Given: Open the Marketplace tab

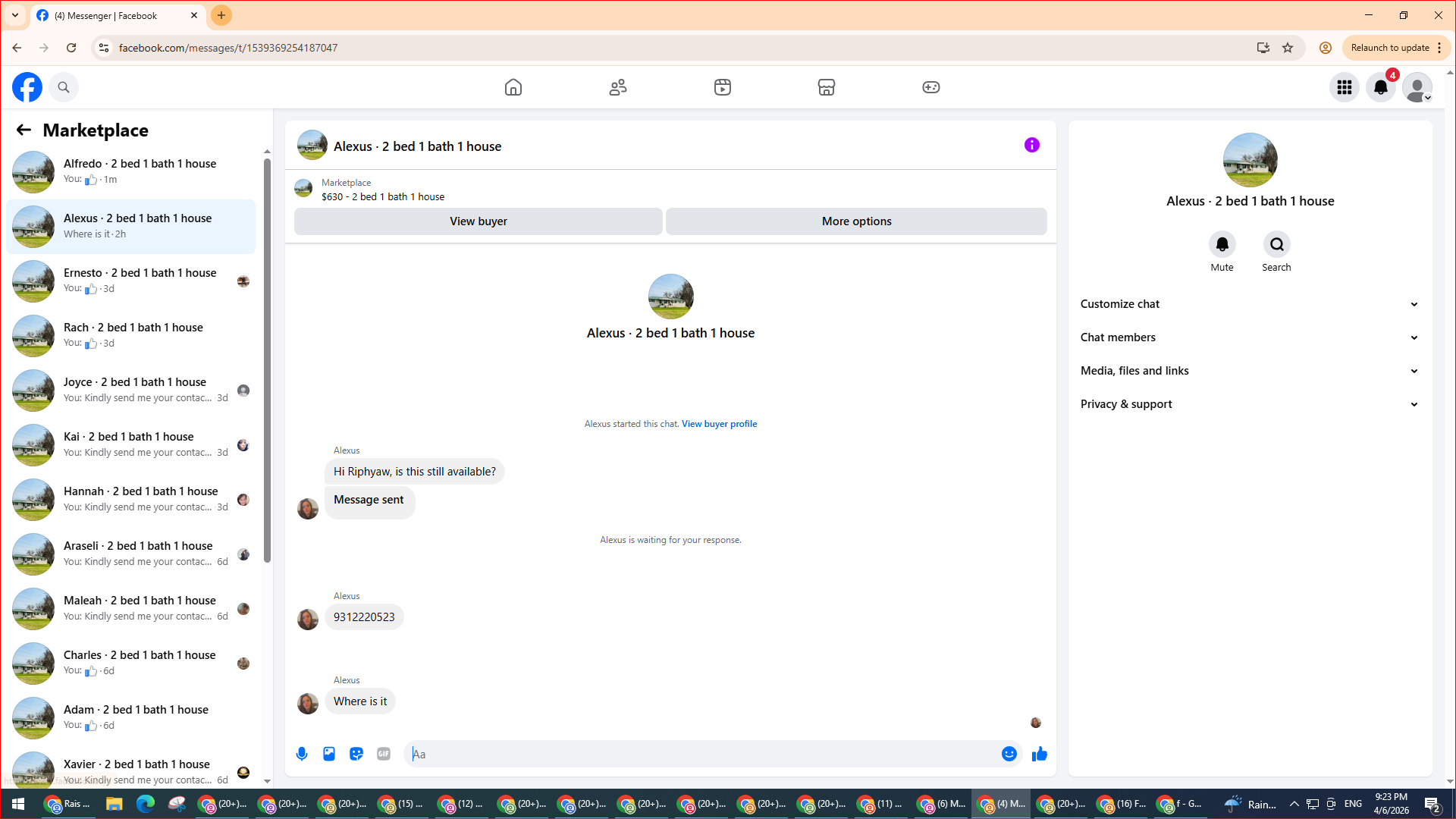Looking at the screenshot, I should (827, 87).
